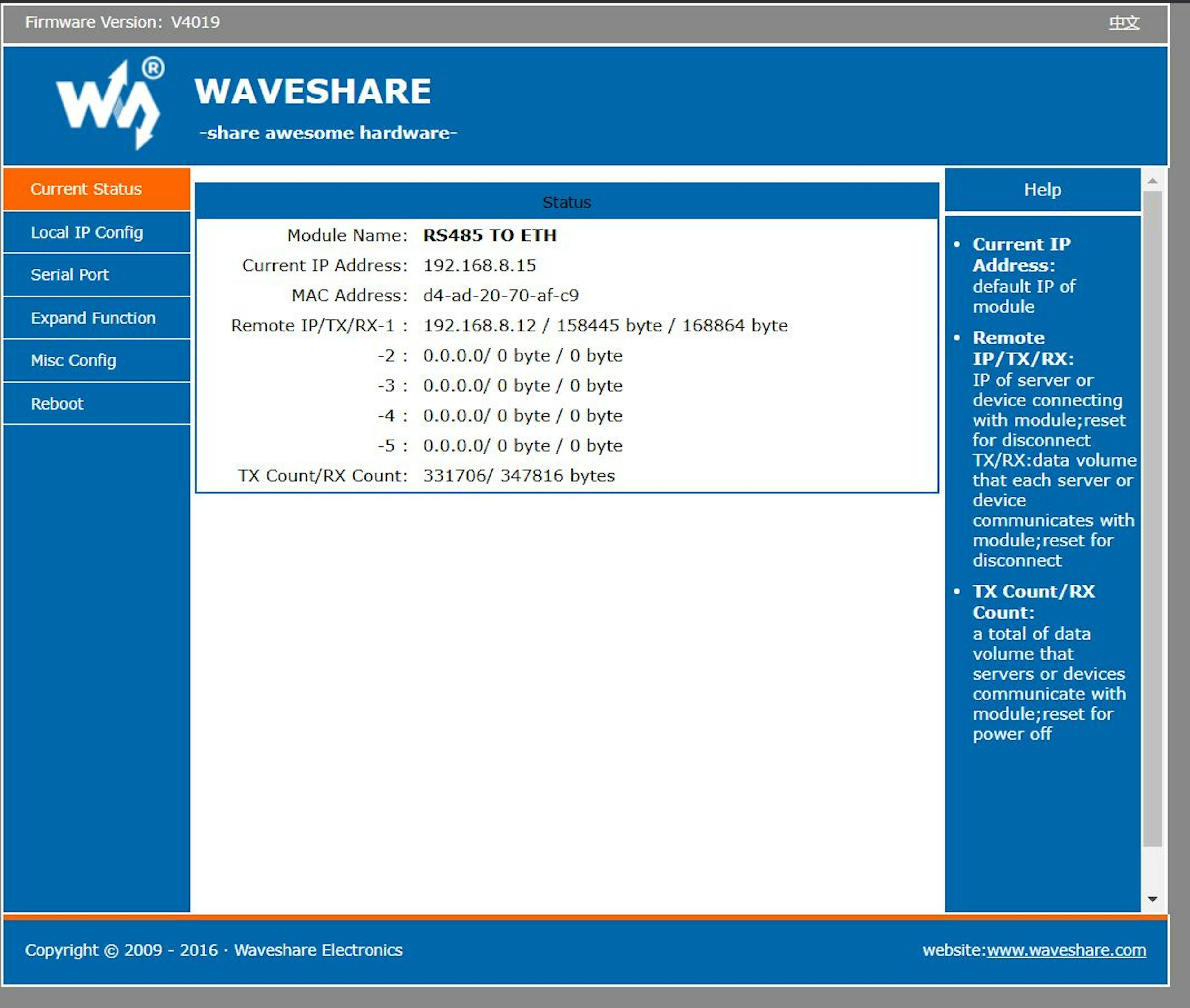Go to Serial Port settings
Image resolution: width=1190 pixels, height=1008 pixels.
(x=69, y=275)
